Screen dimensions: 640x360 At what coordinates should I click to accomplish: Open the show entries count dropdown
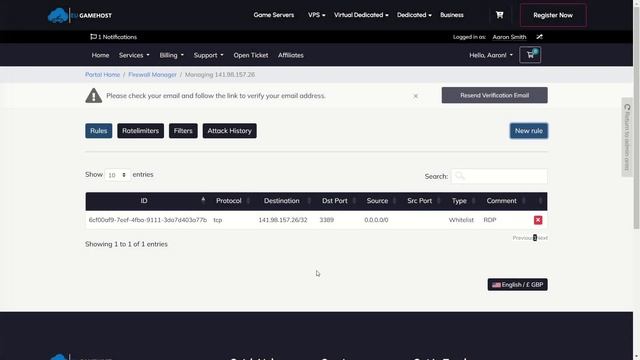click(x=117, y=175)
